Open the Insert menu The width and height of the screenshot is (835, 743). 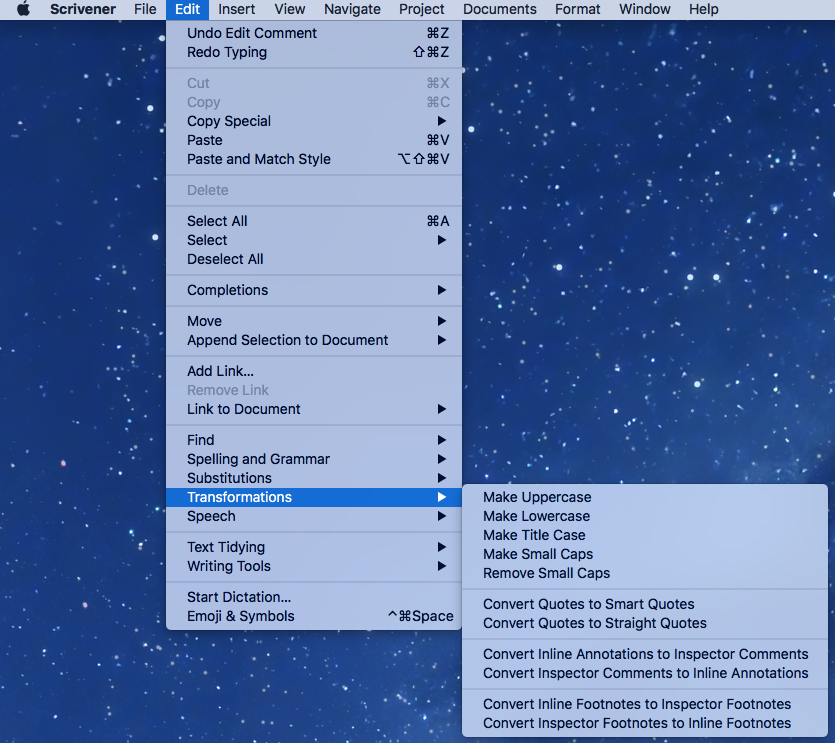coord(236,9)
